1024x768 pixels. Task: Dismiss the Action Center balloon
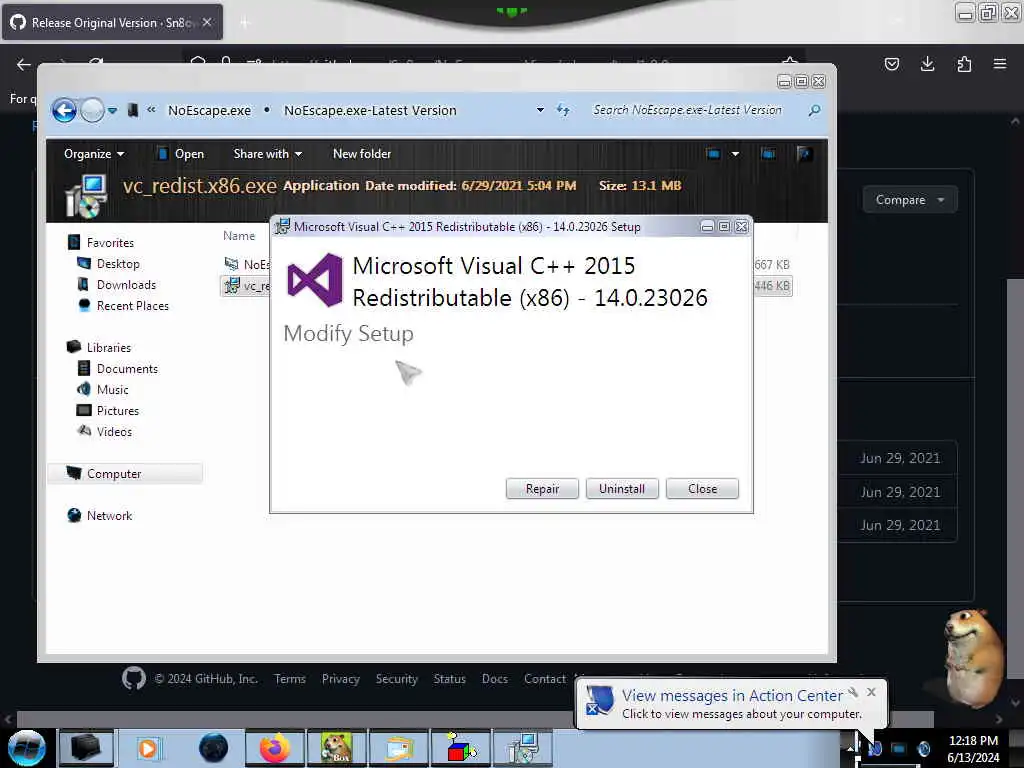pos(871,692)
